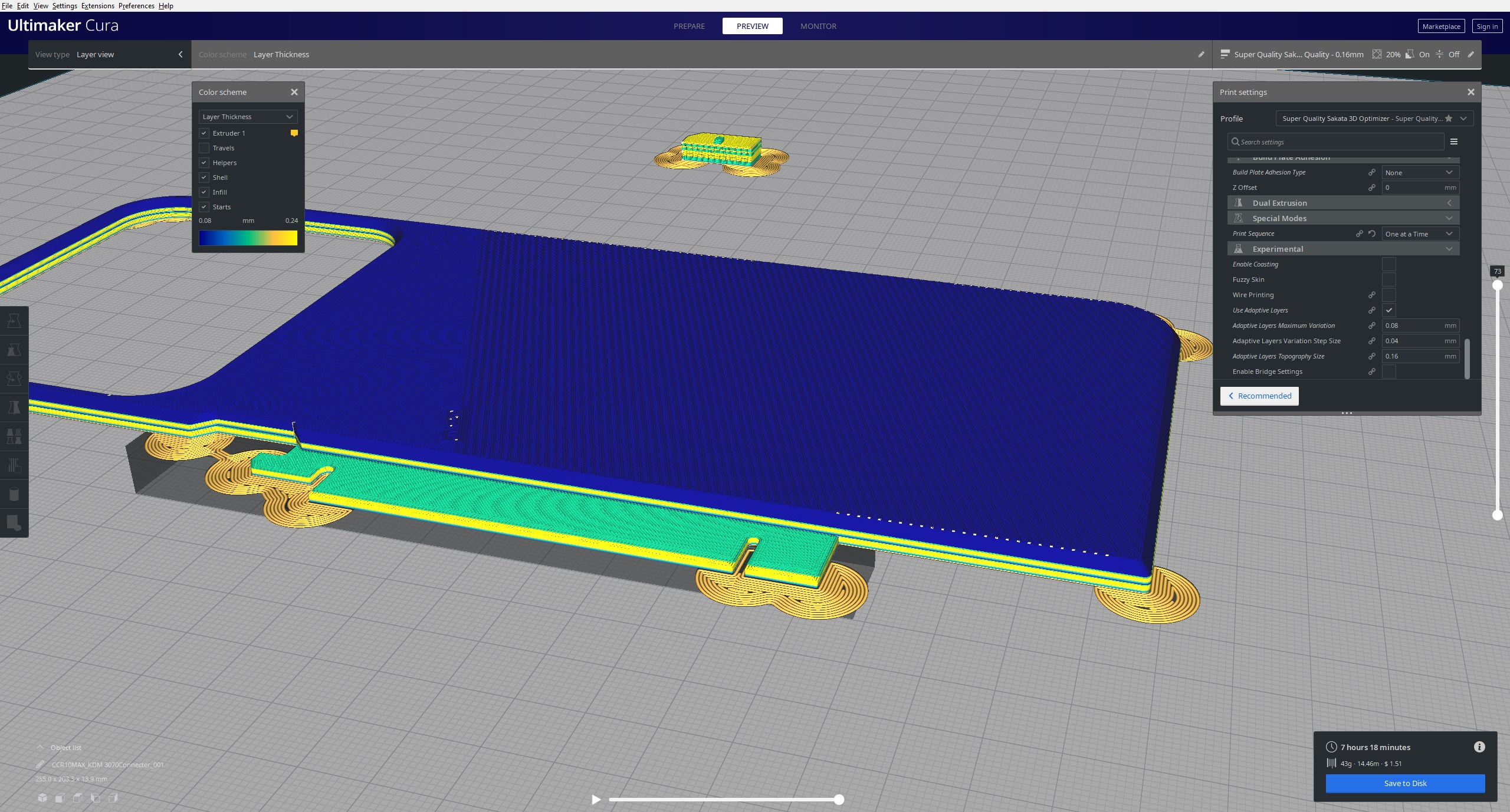Image resolution: width=1510 pixels, height=812 pixels.
Task: Toggle the Enable Coasting checkbox
Action: coord(1389,264)
